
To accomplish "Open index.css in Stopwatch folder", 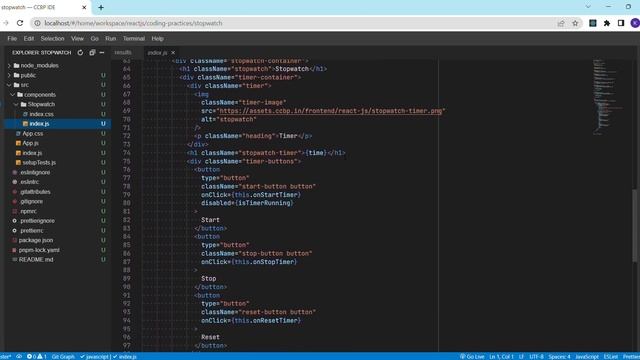I will coord(41,114).
